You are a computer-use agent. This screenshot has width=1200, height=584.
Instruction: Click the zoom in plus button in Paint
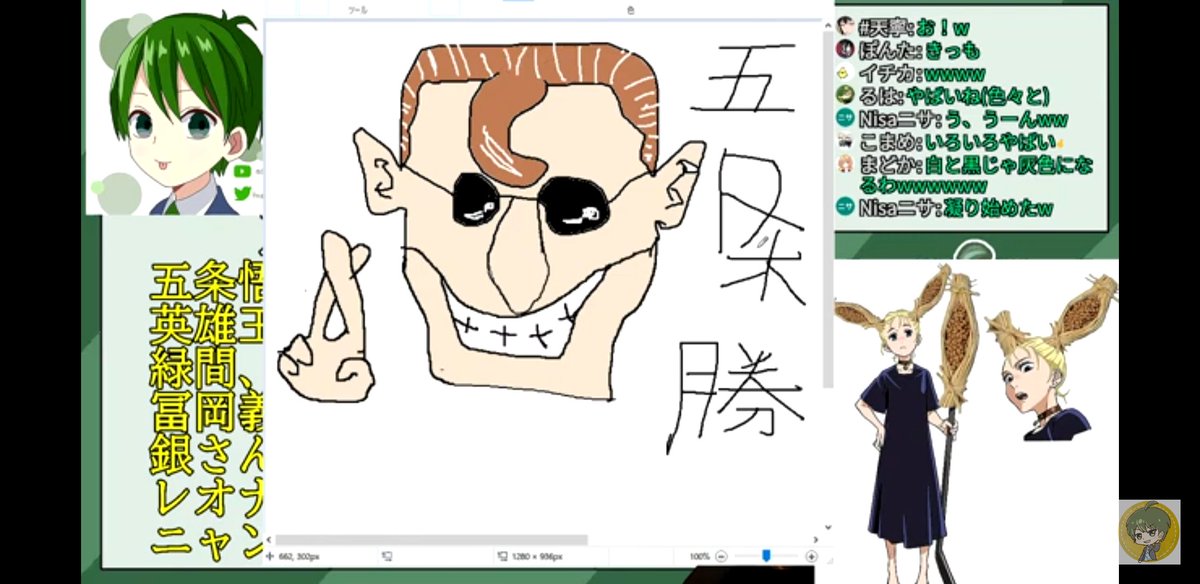click(x=811, y=556)
